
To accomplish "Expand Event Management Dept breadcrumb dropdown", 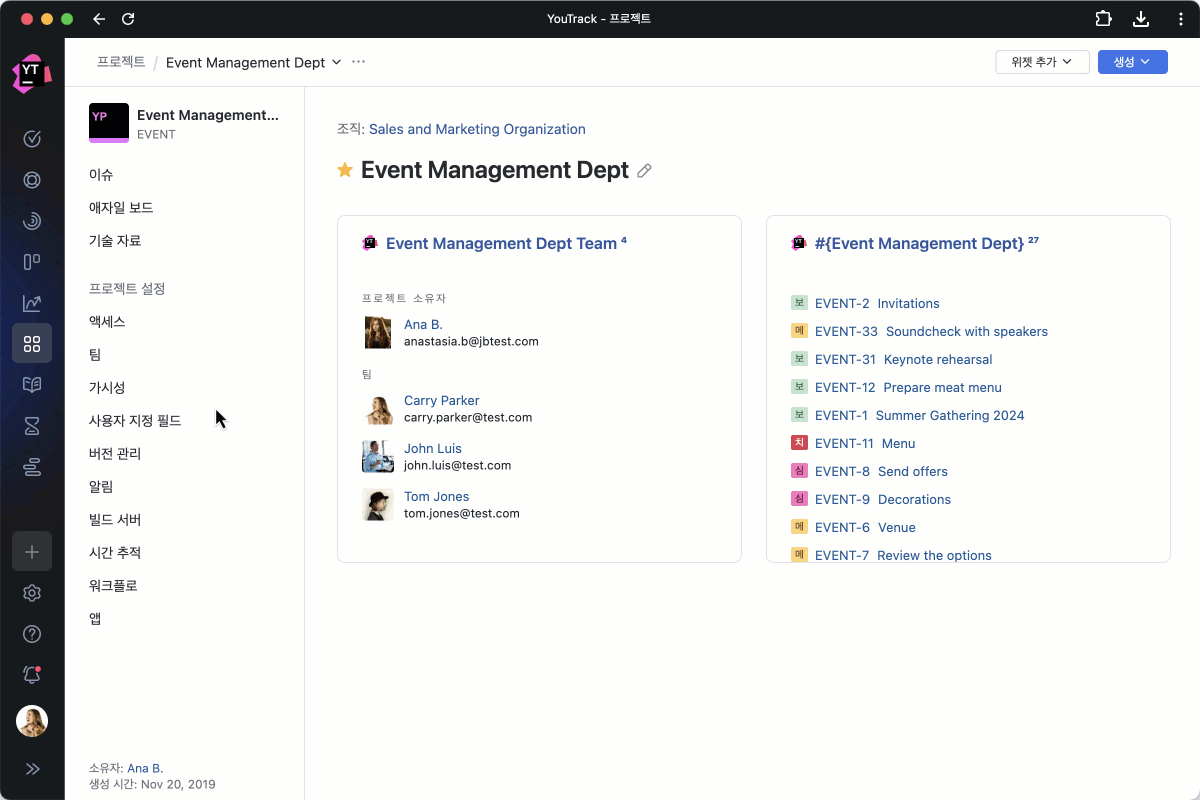I will 336,62.
